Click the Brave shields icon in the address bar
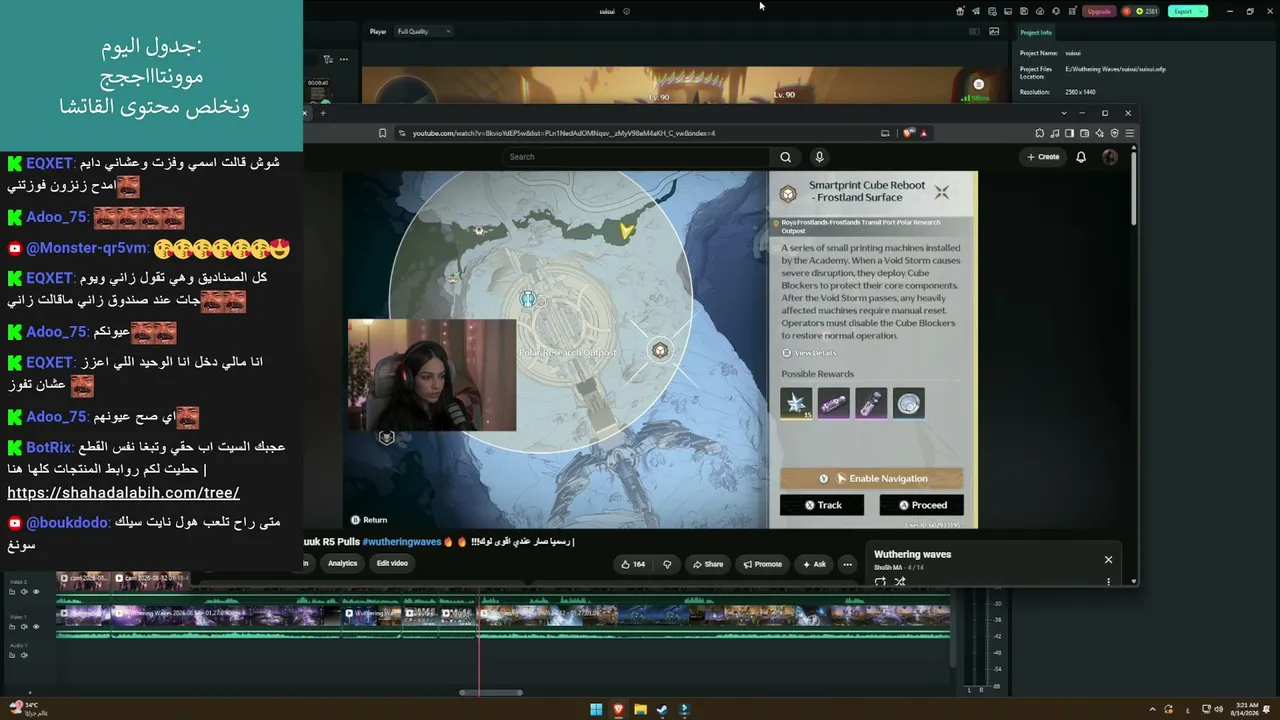1280x720 pixels. (x=907, y=133)
